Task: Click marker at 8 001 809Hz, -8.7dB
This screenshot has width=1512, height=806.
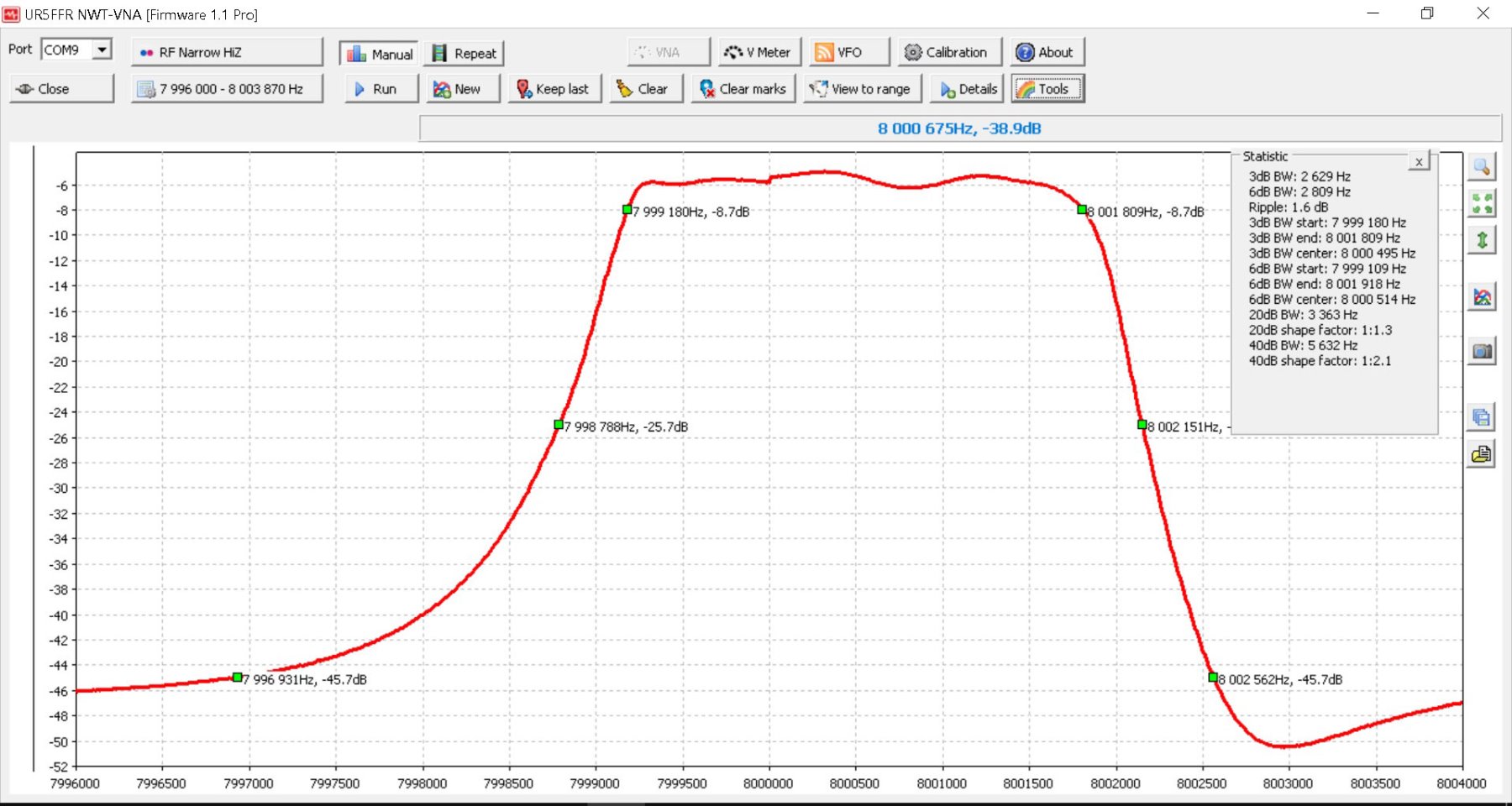Action: tap(1082, 209)
